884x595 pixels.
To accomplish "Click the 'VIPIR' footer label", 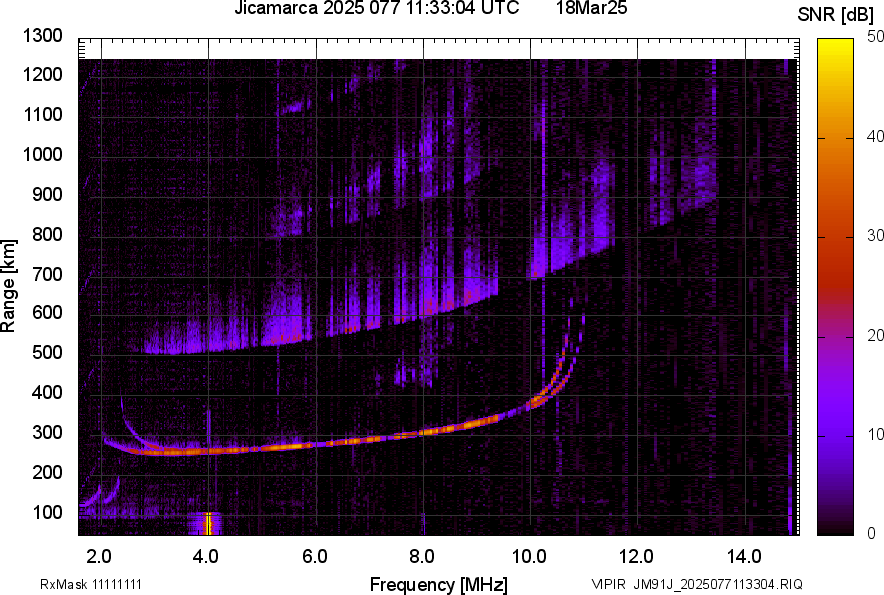I will (x=608, y=584).
